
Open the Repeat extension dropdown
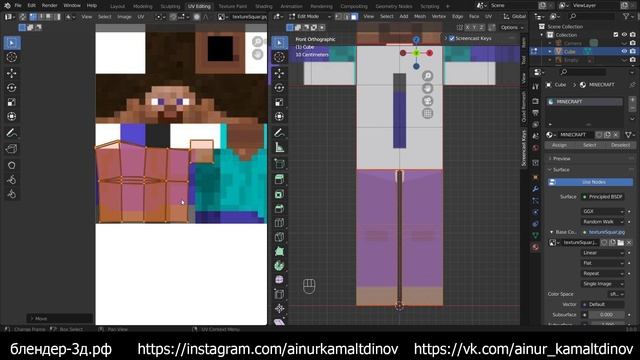pos(602,273)
